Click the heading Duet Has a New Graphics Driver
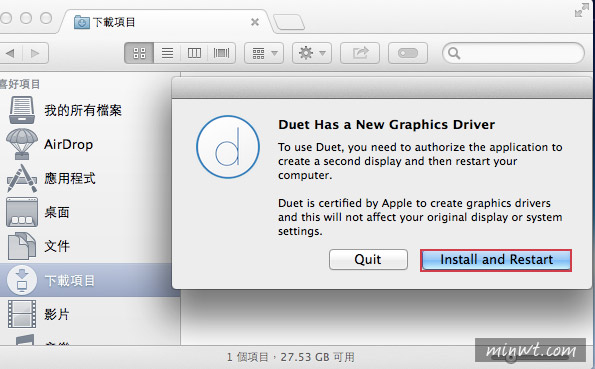 [x=386, y=125]
